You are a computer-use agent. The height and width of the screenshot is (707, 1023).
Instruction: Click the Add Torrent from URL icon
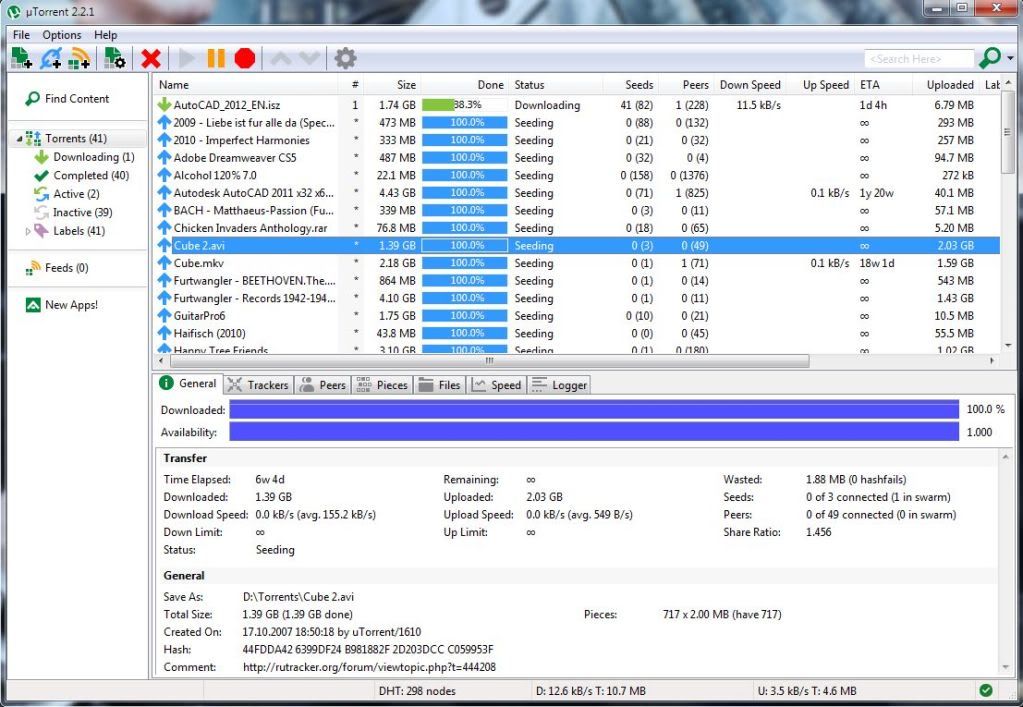pyautogui.click(x=50, y=58)
